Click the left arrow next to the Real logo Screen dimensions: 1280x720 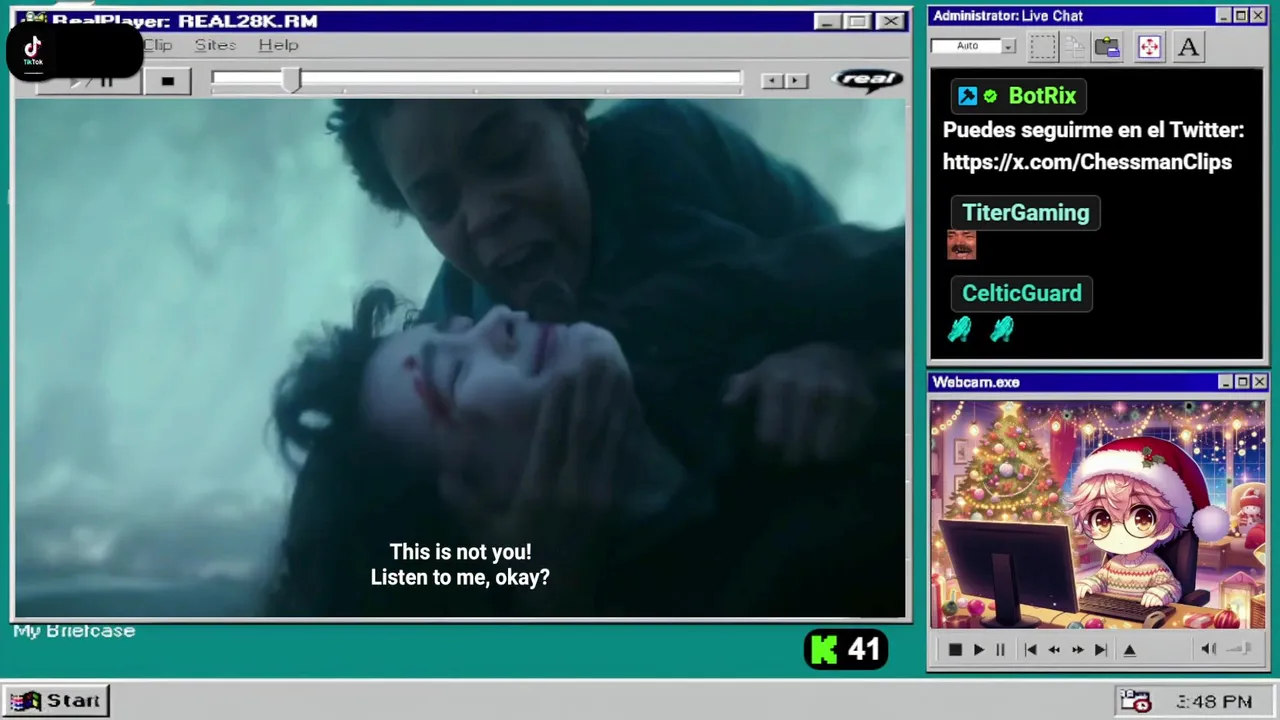point(771,81)
